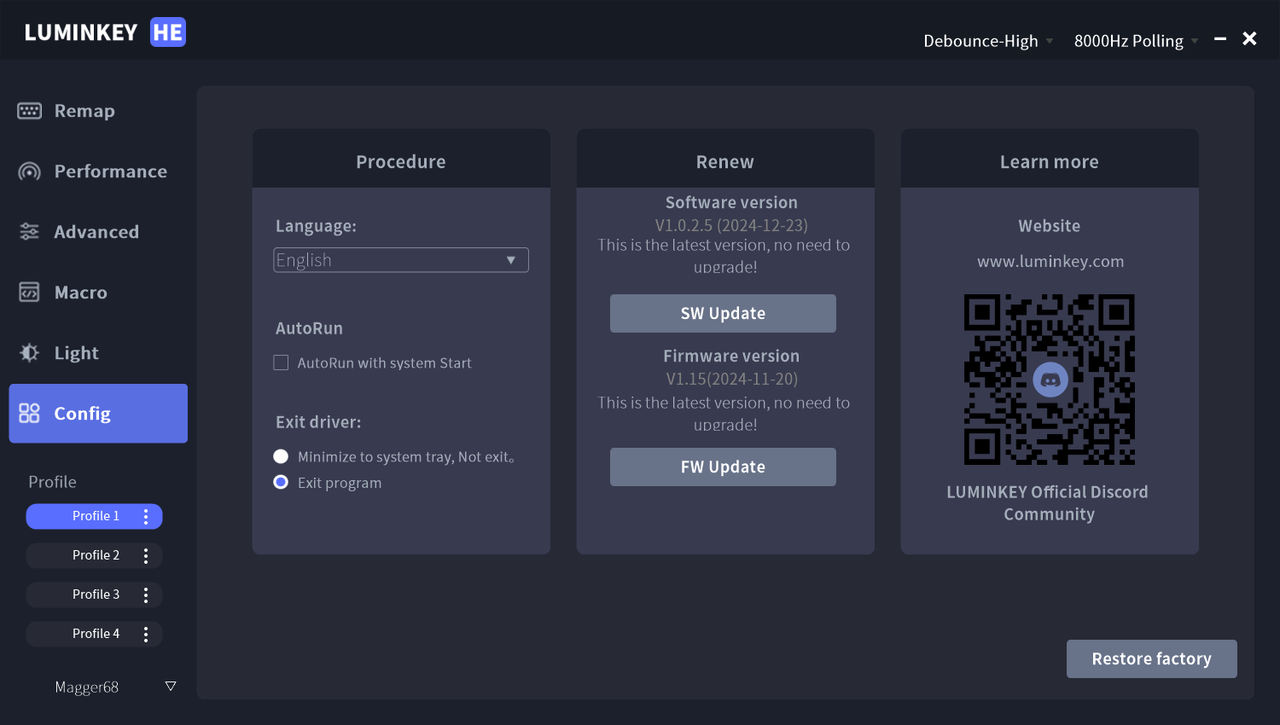The image size is (1280, 725).
Task: Open the www.luminkey.com website link
Action: 1050,261
